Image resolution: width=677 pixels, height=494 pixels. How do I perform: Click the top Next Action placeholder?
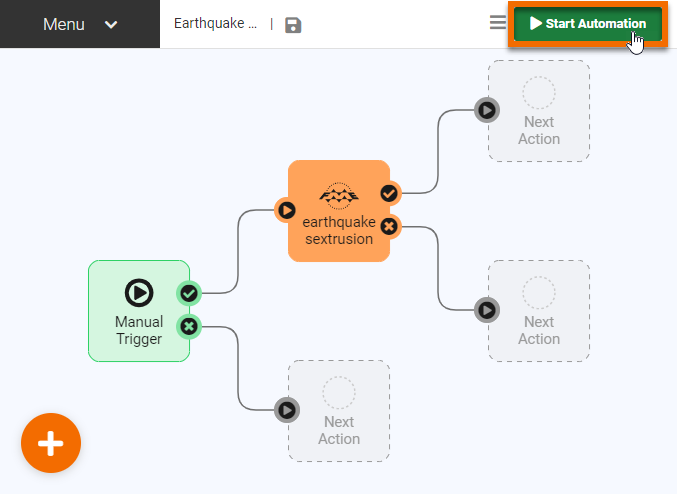point(539,111)
